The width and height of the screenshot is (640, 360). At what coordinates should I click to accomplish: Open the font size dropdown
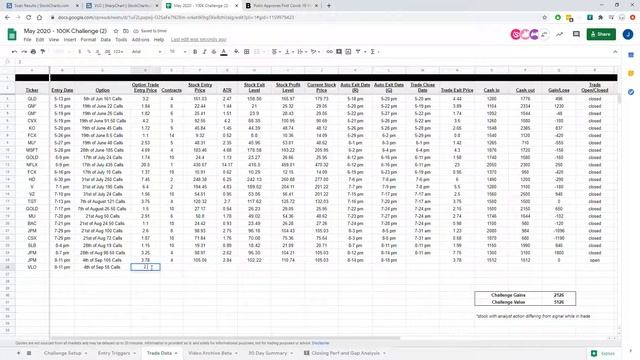pos(178,52)
